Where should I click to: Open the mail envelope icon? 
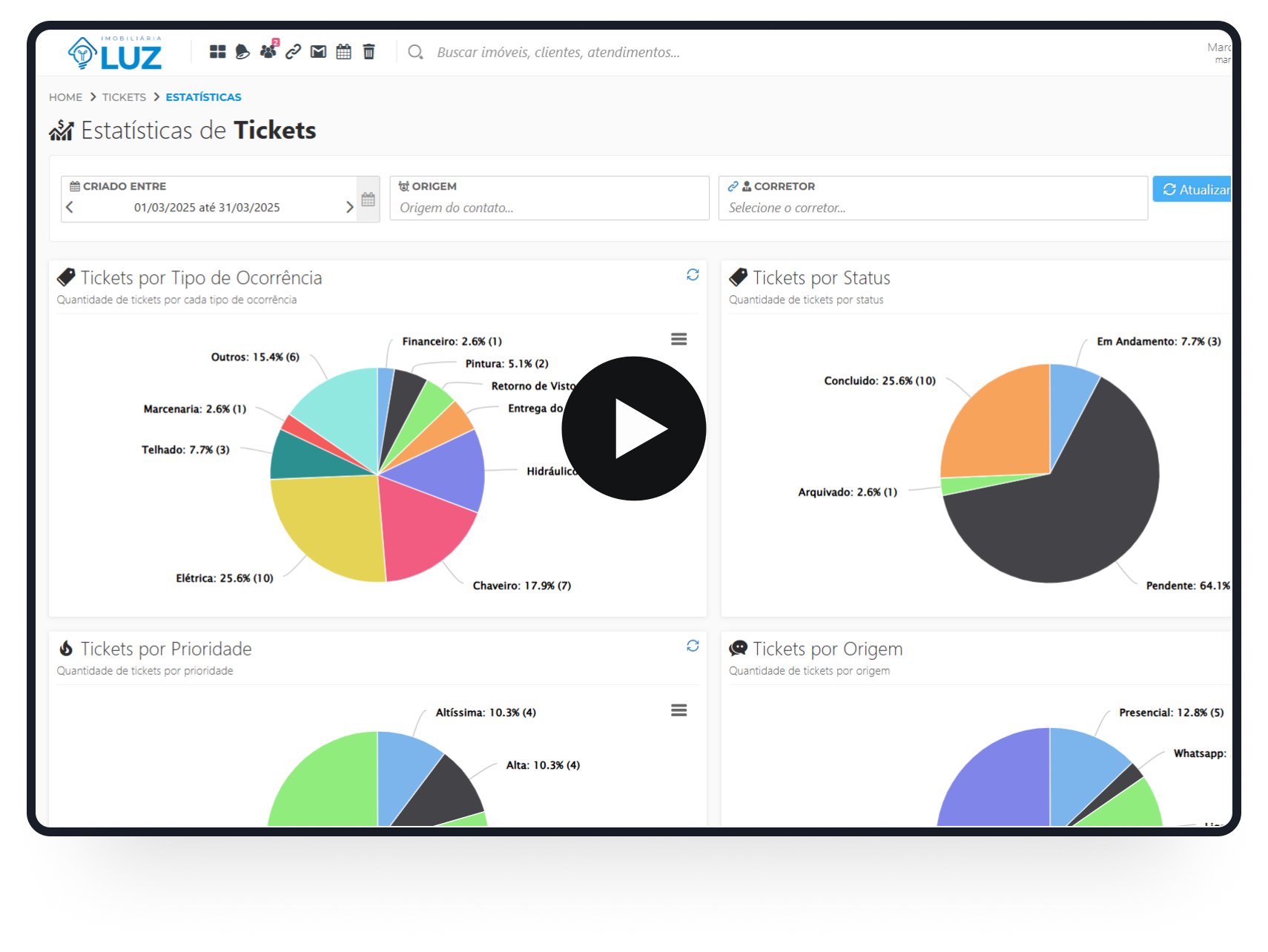tap(318, 52)
